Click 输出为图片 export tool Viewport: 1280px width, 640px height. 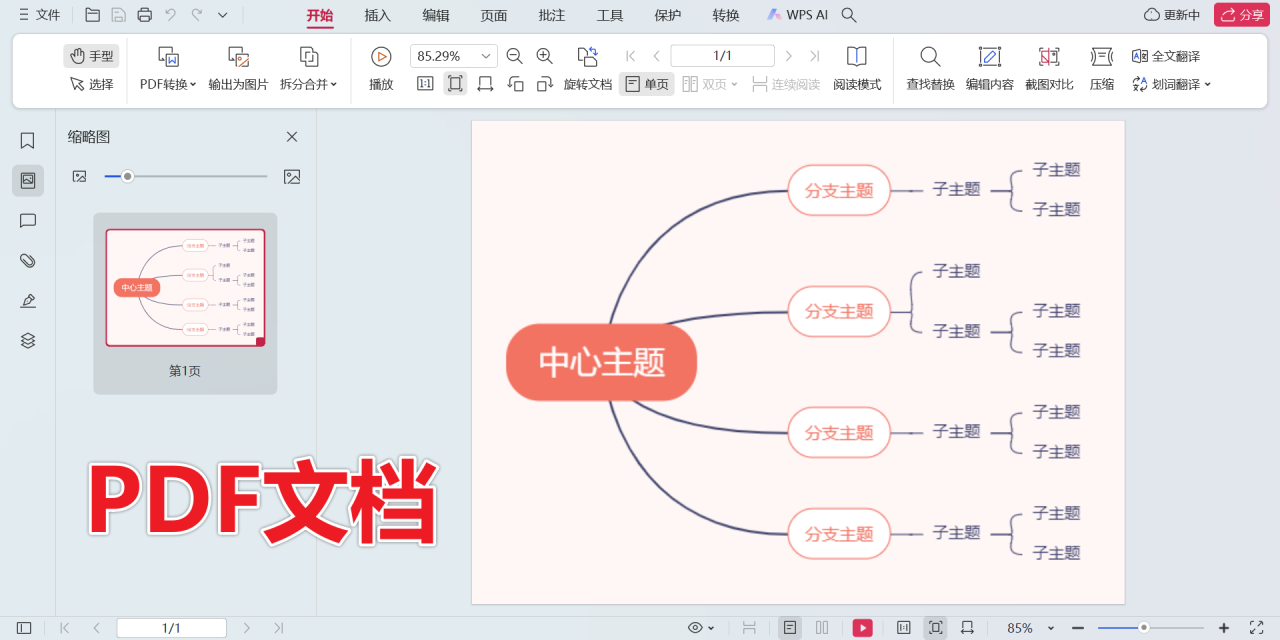[238, 69]
